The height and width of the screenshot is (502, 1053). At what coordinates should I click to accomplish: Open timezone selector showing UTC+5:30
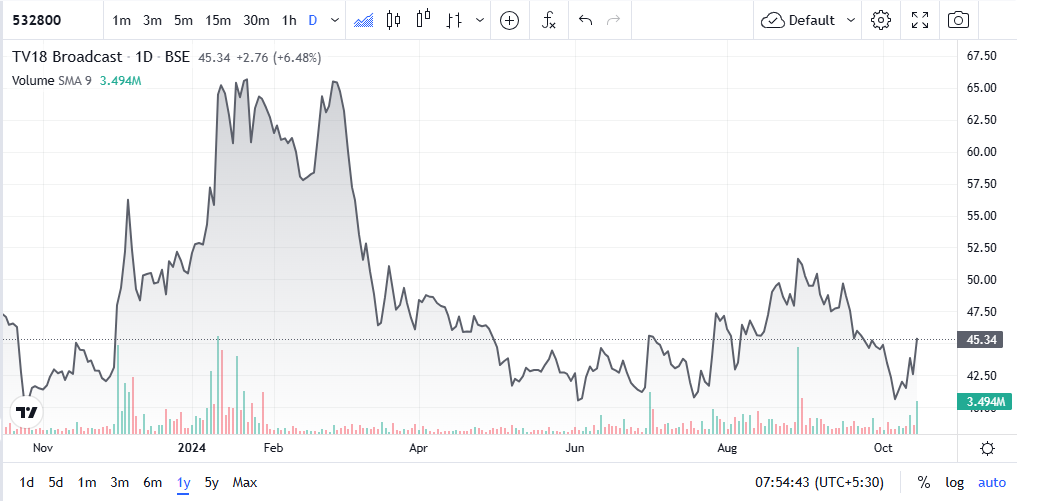click(819, 482)
